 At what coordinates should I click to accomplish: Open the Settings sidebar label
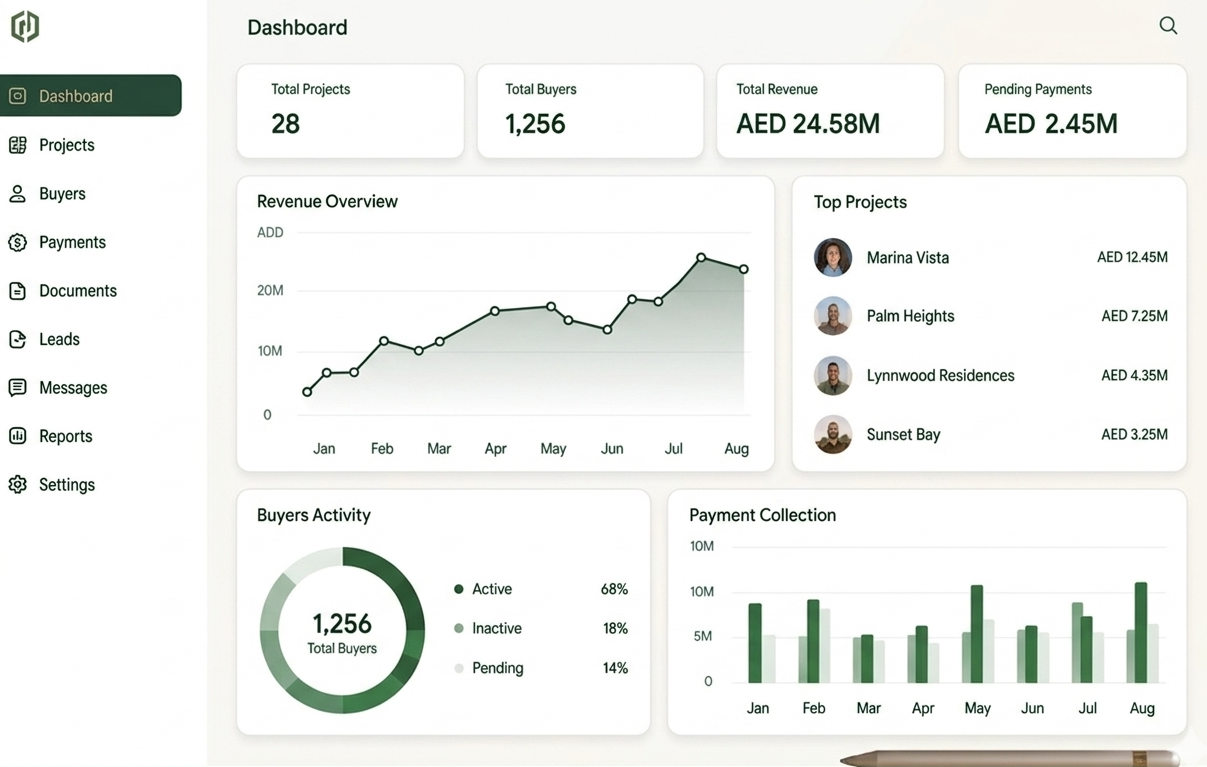click(67, 485)
